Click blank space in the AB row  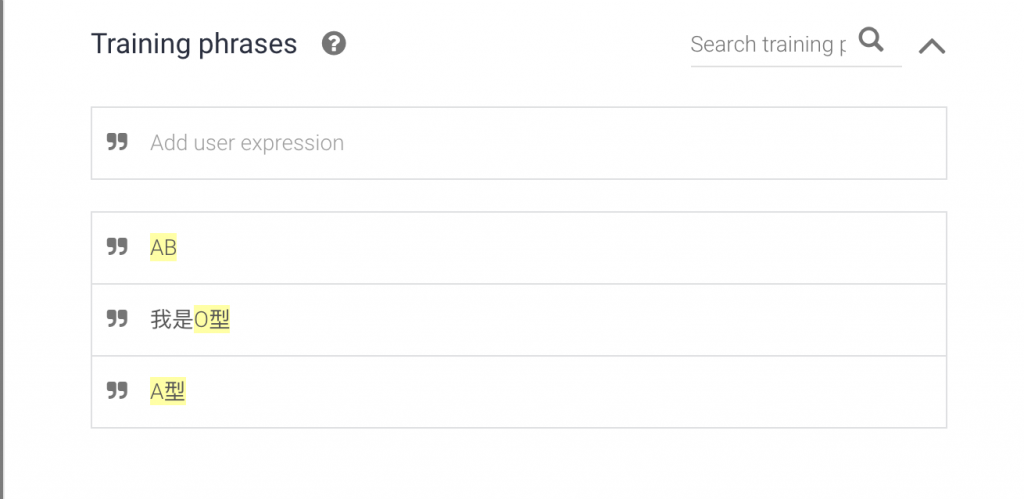560,248
